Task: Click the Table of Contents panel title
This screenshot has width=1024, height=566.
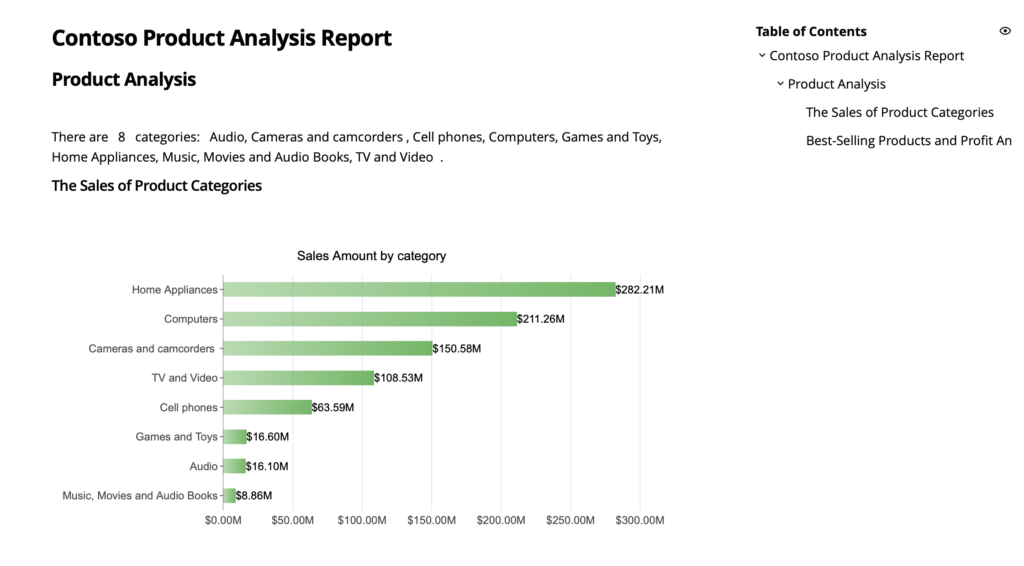Action: (x=811, y=31)
